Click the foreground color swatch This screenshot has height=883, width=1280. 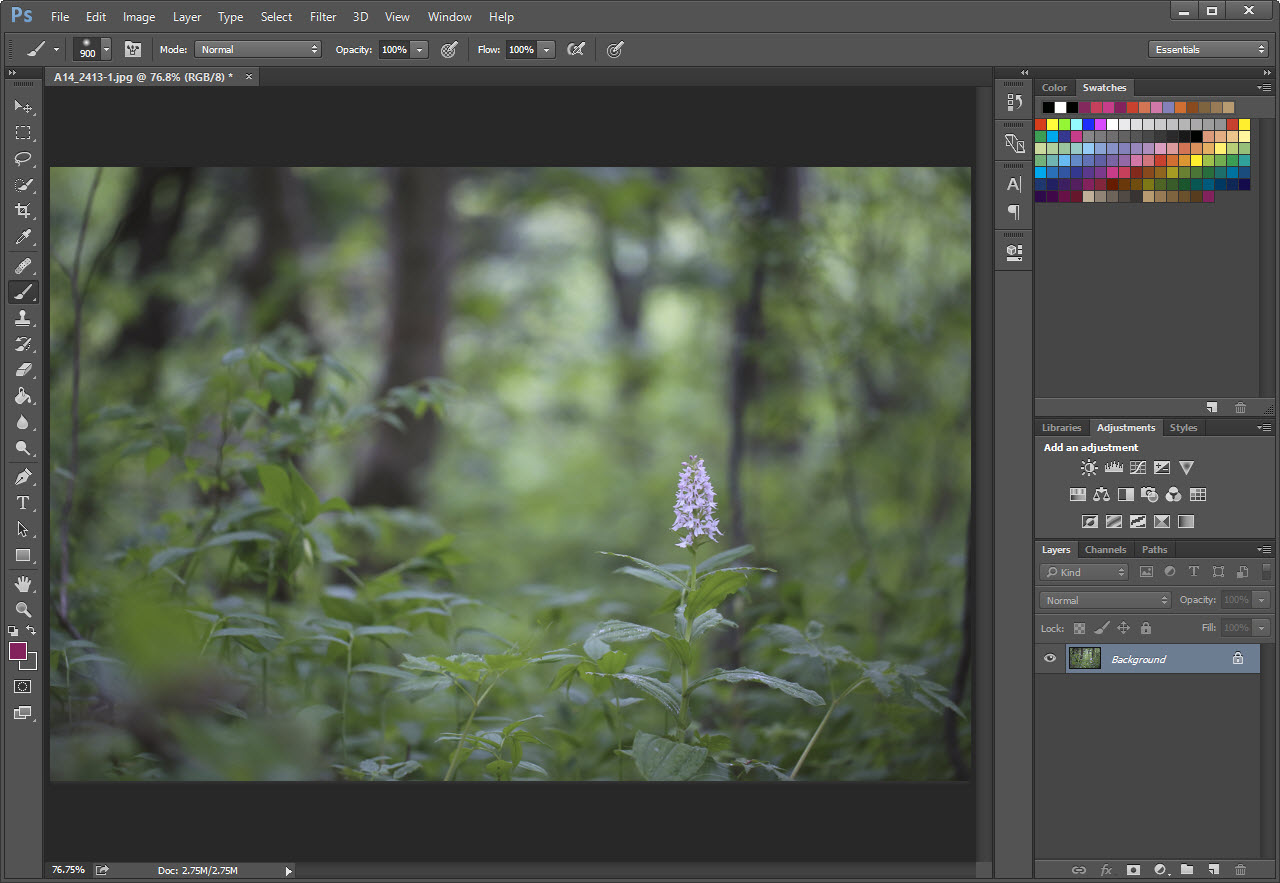coord(18,651)
